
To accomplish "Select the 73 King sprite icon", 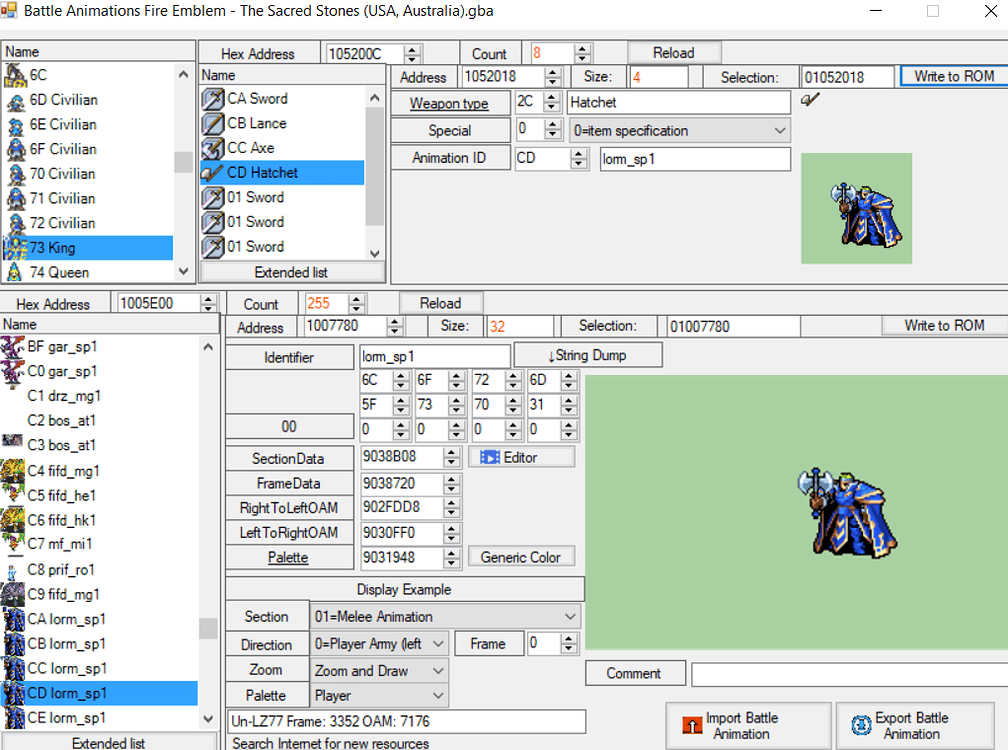I will coord(15,247).
